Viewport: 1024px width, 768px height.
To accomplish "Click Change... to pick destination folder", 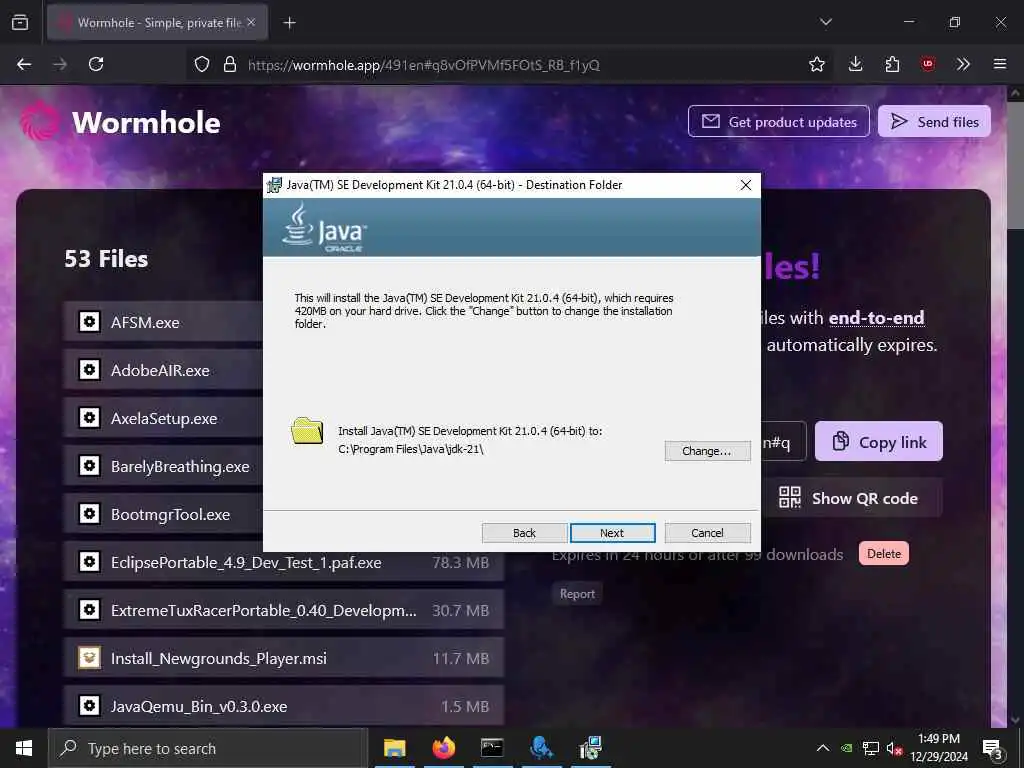I will tap(707, 451).
